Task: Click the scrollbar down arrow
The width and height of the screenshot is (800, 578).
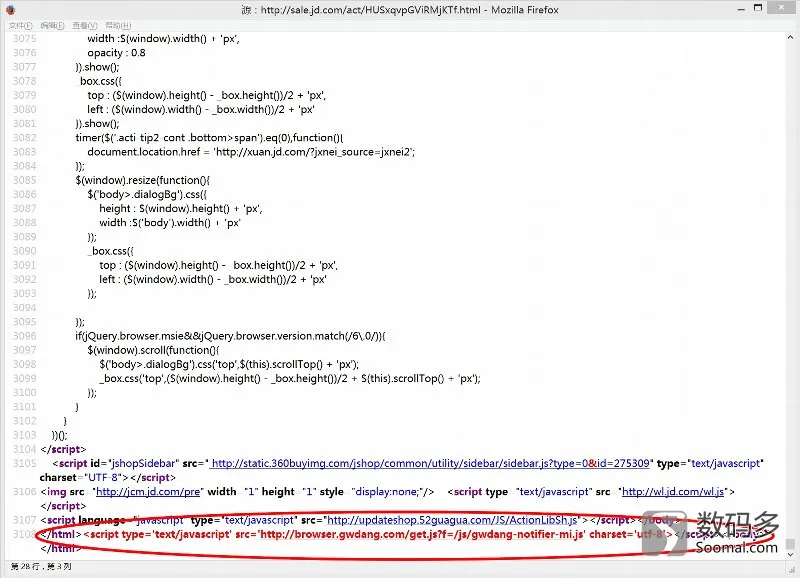Action: [x=790, y=555]
